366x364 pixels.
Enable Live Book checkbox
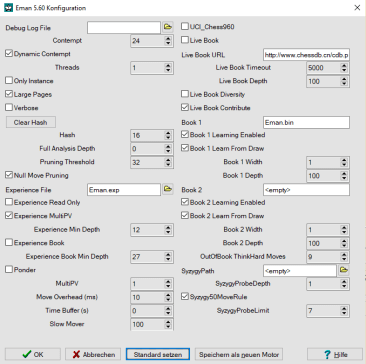[x=185, y=40]
